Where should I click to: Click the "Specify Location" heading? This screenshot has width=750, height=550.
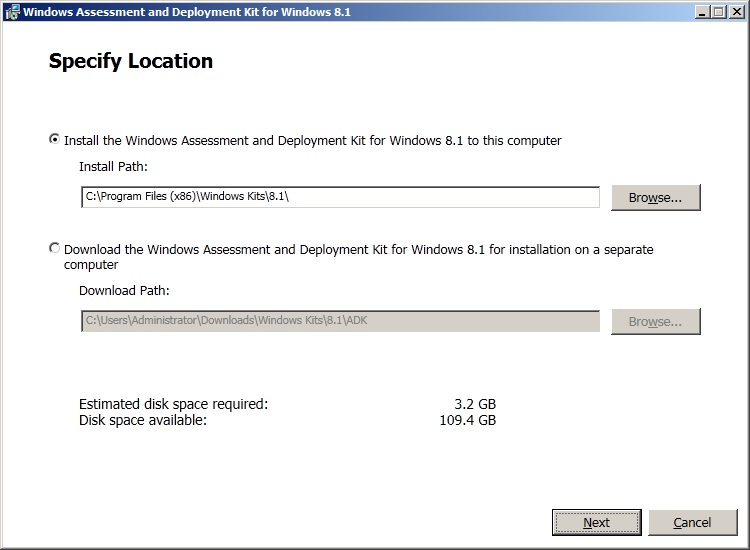pos(131,61)
